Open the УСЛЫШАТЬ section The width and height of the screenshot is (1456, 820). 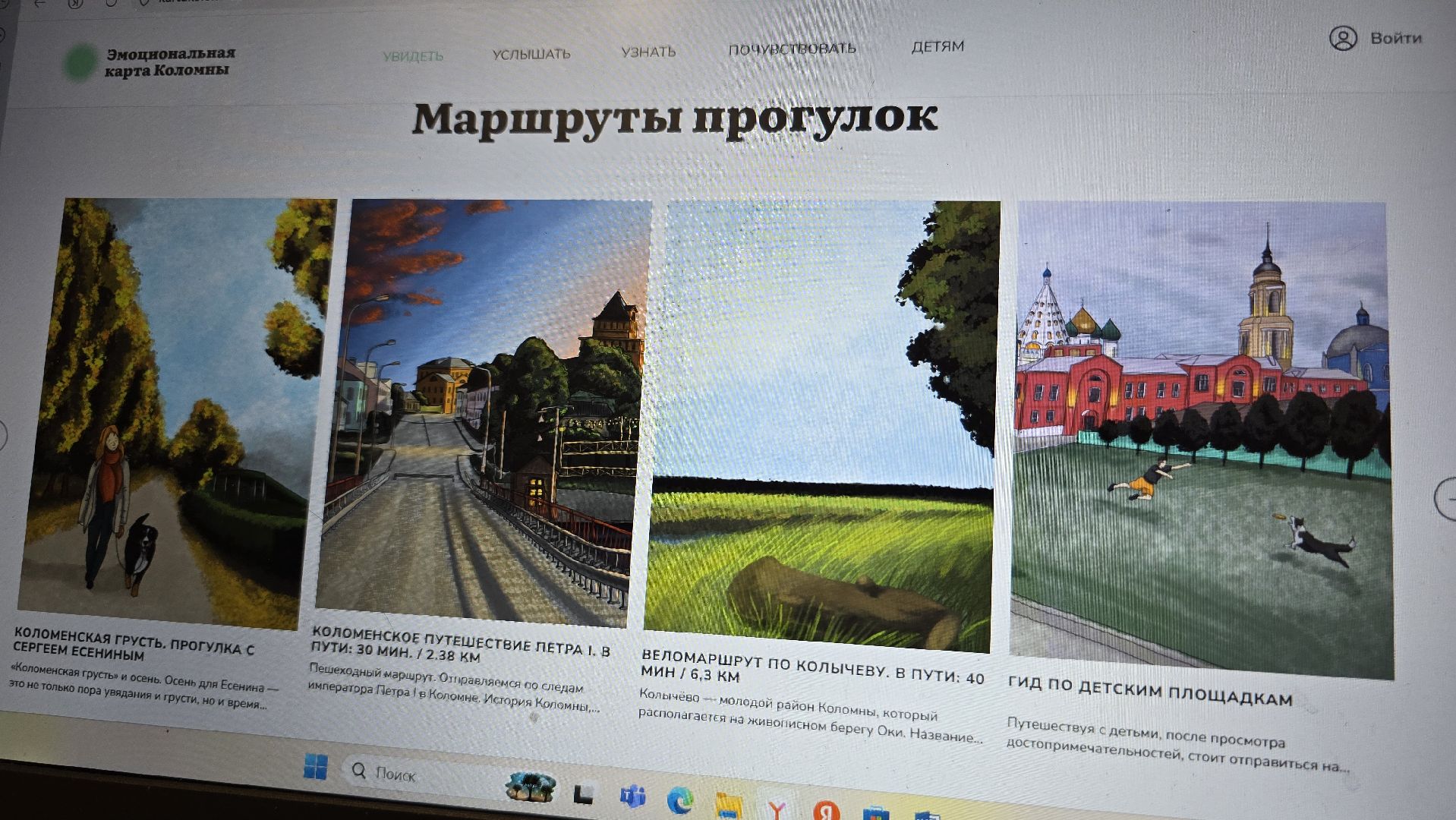pyautogui.click(x=531, y=55)
